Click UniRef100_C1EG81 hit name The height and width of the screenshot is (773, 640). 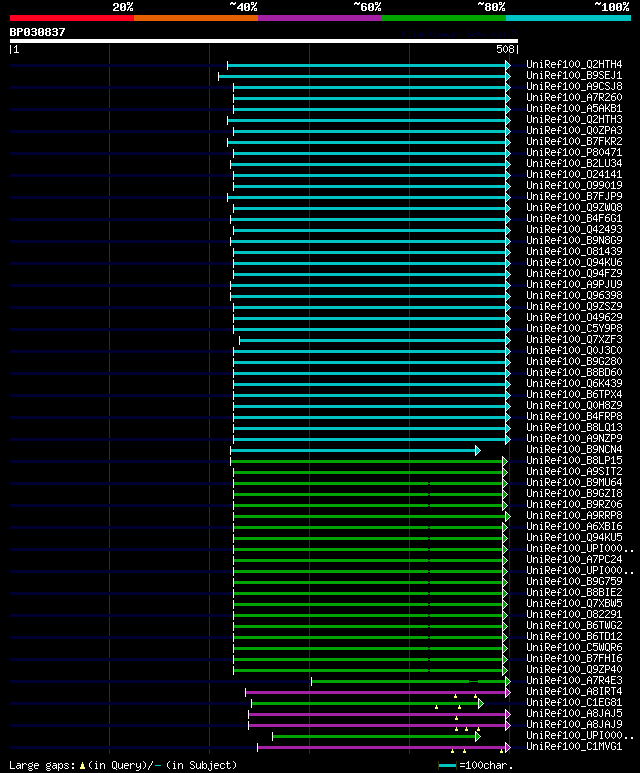pyautogui.click(x=574, y=702)
